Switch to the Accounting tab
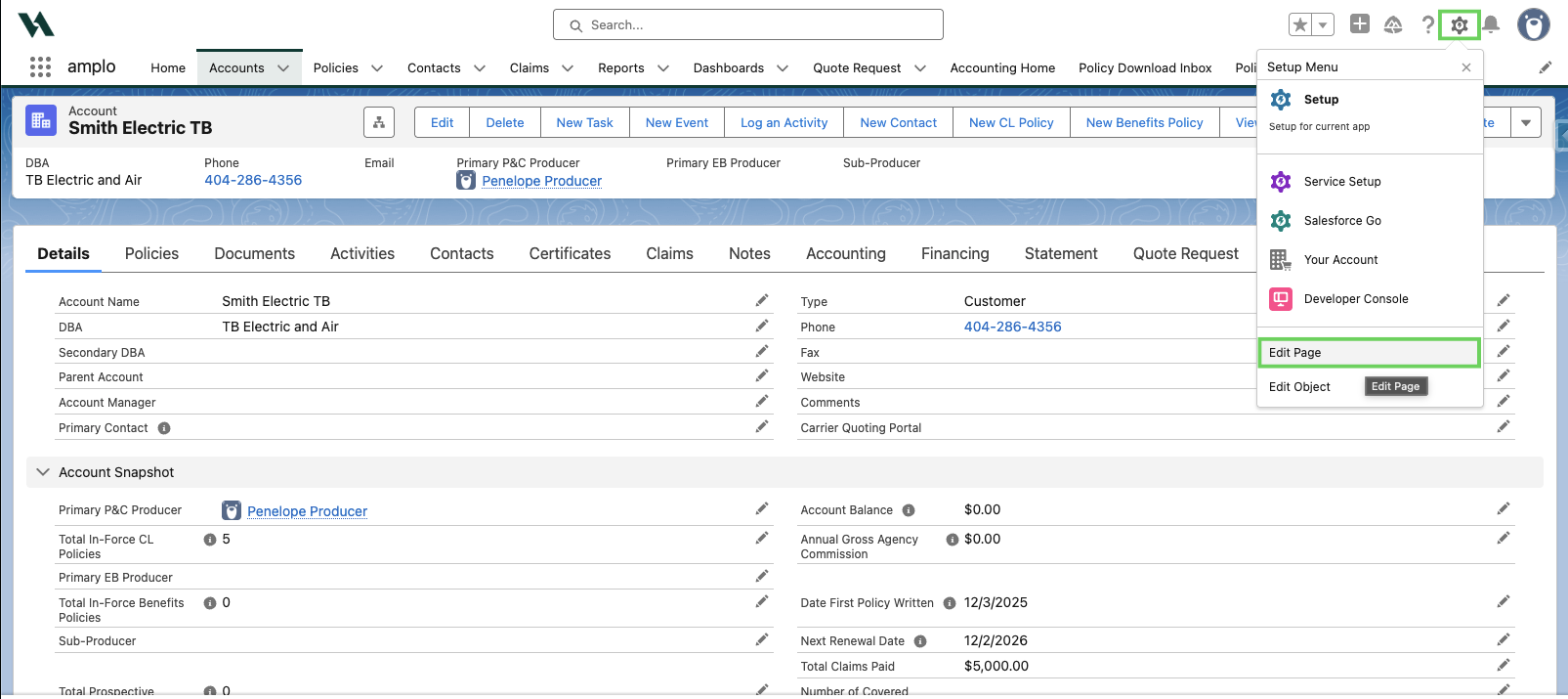This screenshot has width=1568, height=699. [846, 254]
